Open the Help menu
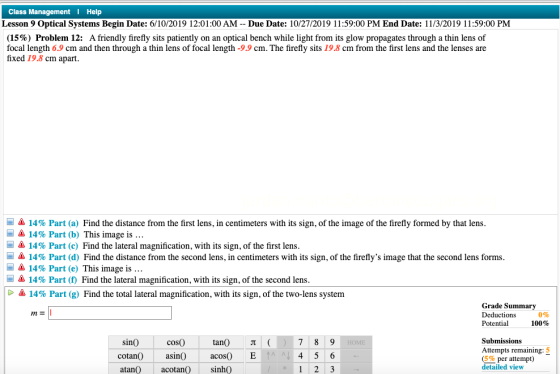 (94, 12)
